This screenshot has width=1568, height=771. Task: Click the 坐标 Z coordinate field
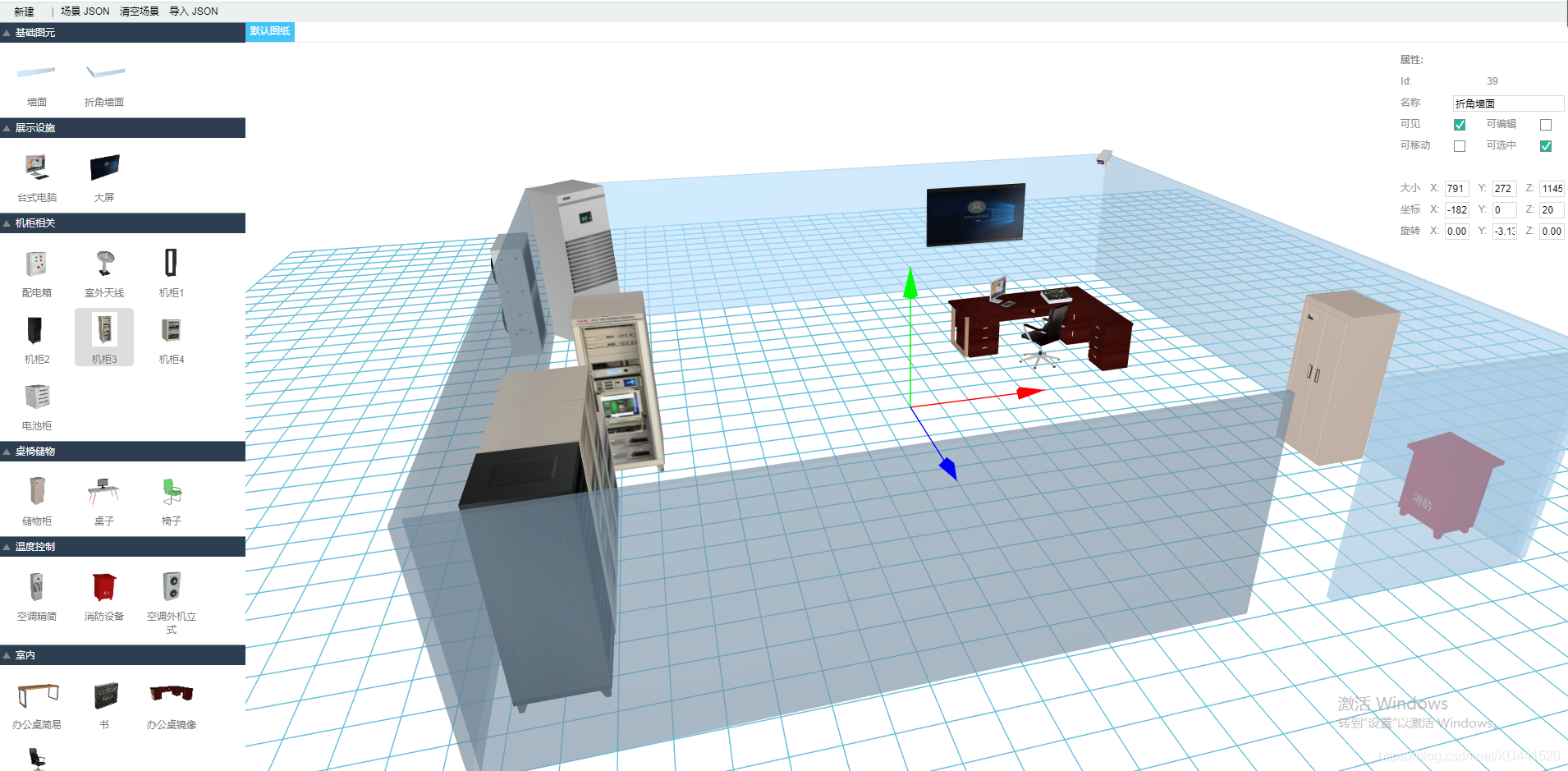pos(1552,210)
